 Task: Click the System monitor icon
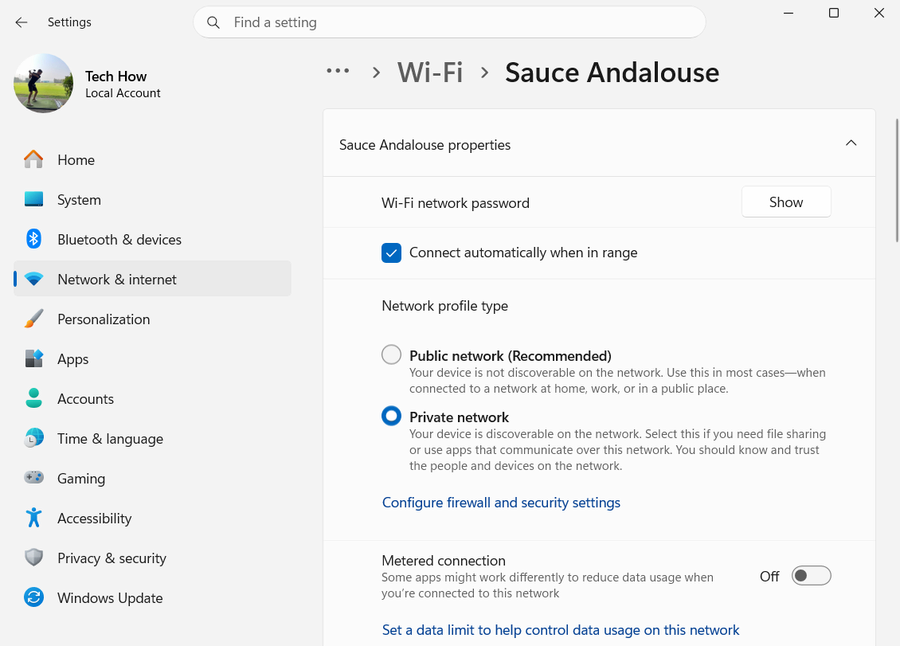pos(34,199)
